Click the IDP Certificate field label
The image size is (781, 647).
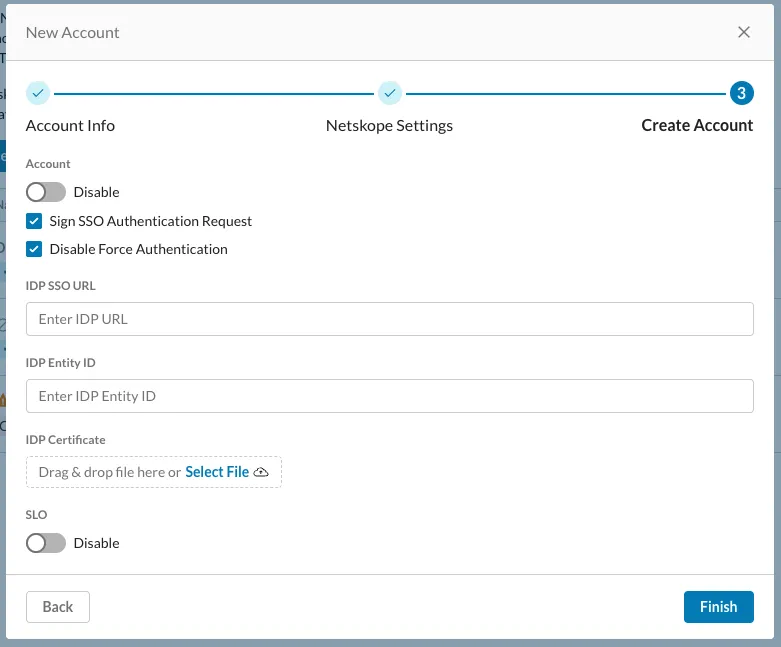coord(65,440)
